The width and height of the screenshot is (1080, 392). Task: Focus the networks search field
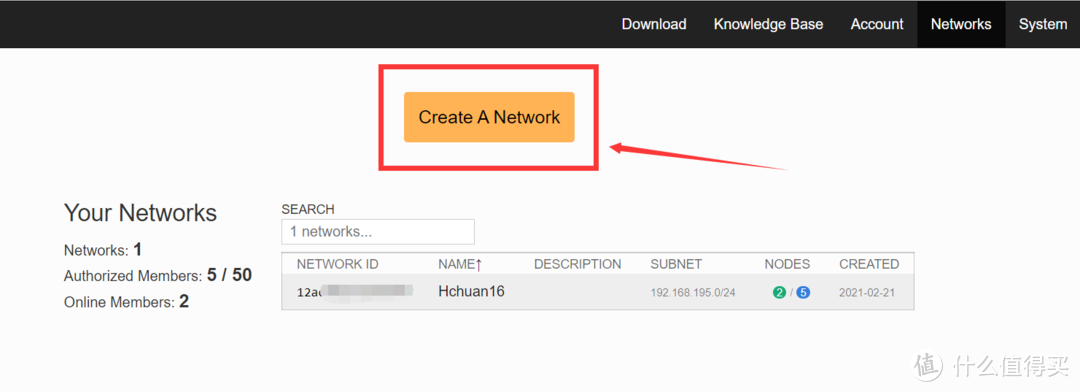(378, 232)
